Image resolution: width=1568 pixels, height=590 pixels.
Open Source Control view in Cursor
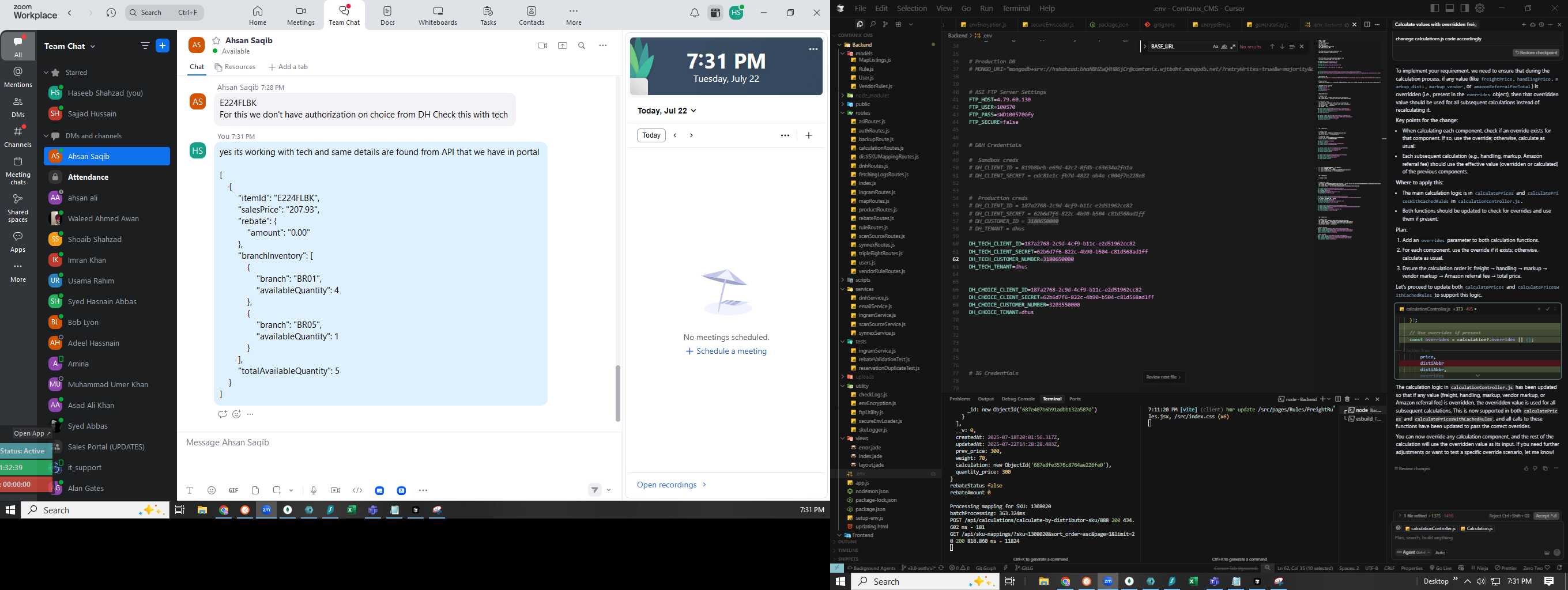pos(885,24)
